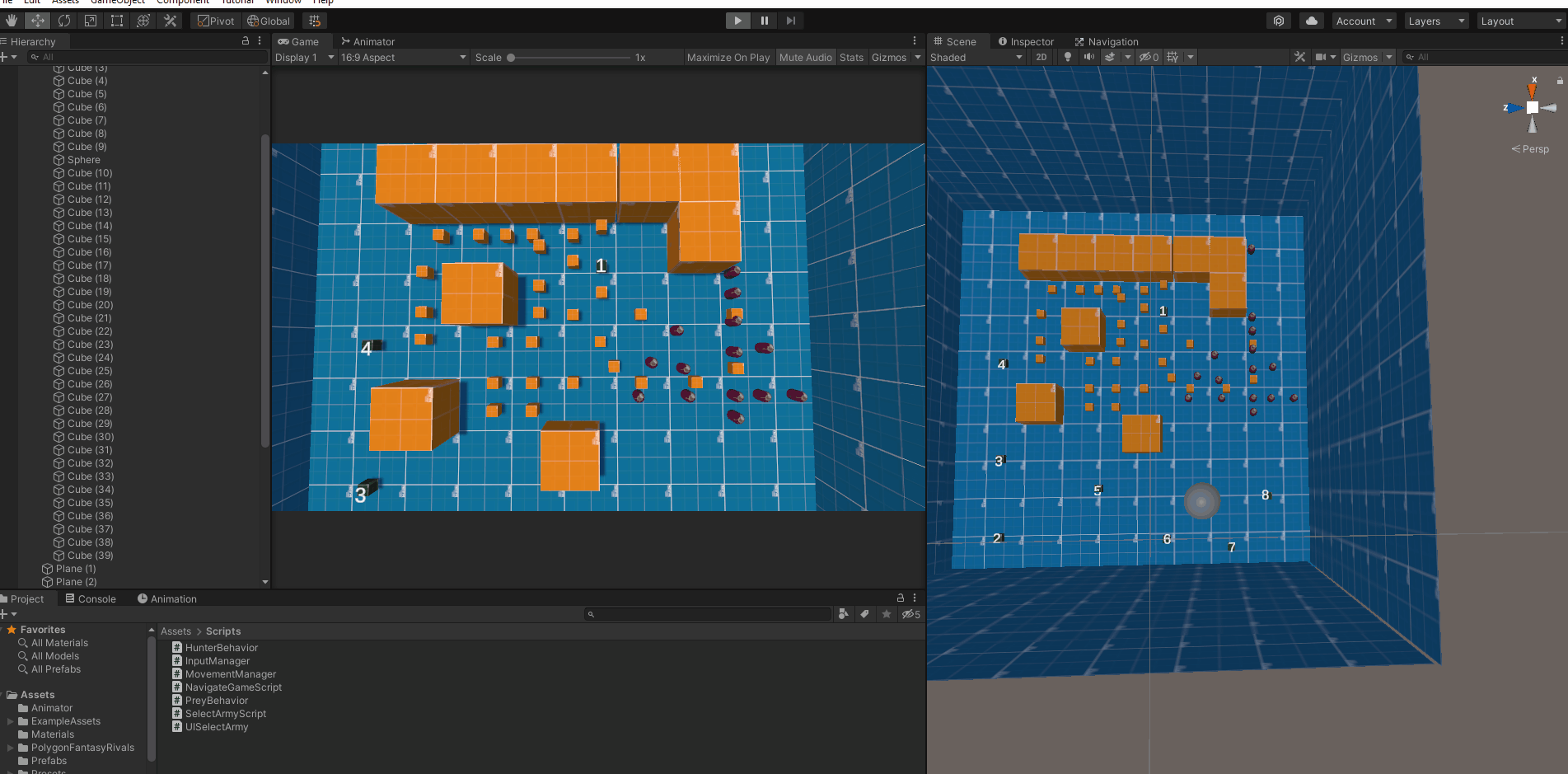
Task: Switch to the Inspector tab
Action: point(1025,41)
